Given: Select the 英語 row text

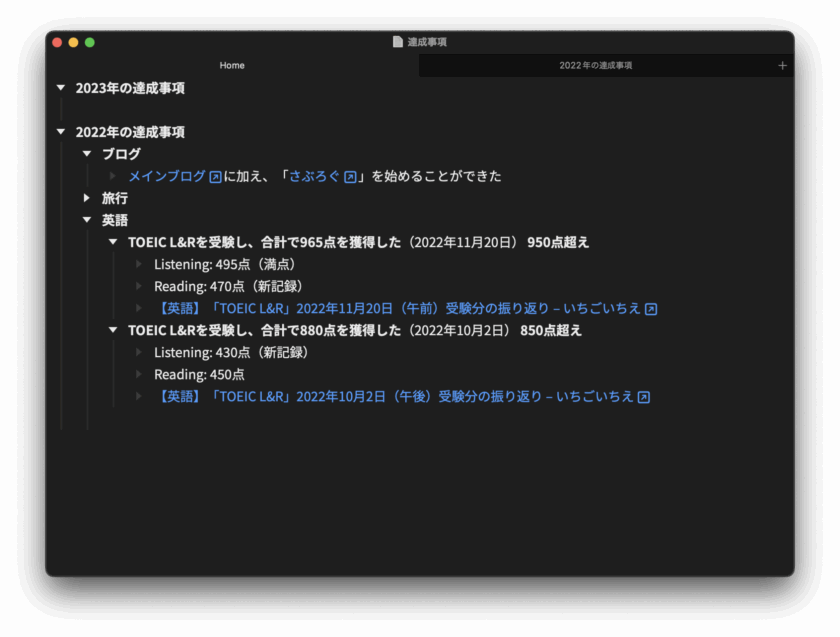Looking at the screenshot, I should click(115, 220).
